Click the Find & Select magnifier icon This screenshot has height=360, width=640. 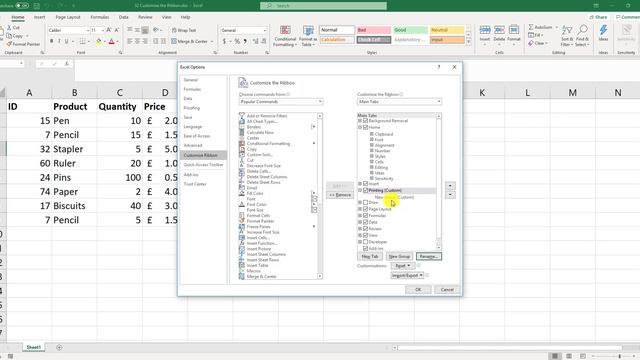coord(582,30)
